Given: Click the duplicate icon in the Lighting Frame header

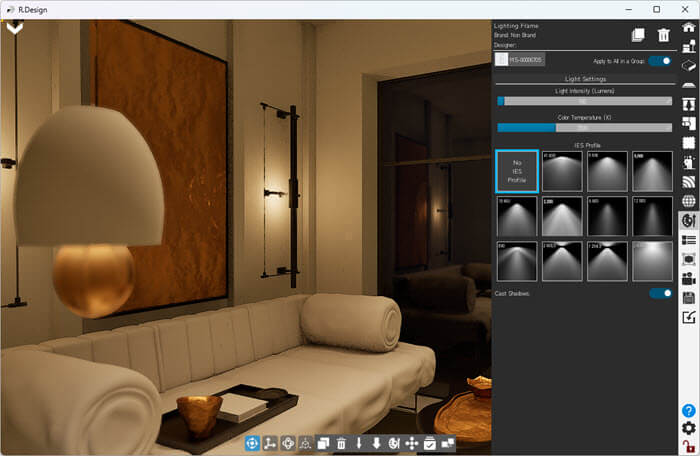Looking at the screenshot, I should point(637,35).
